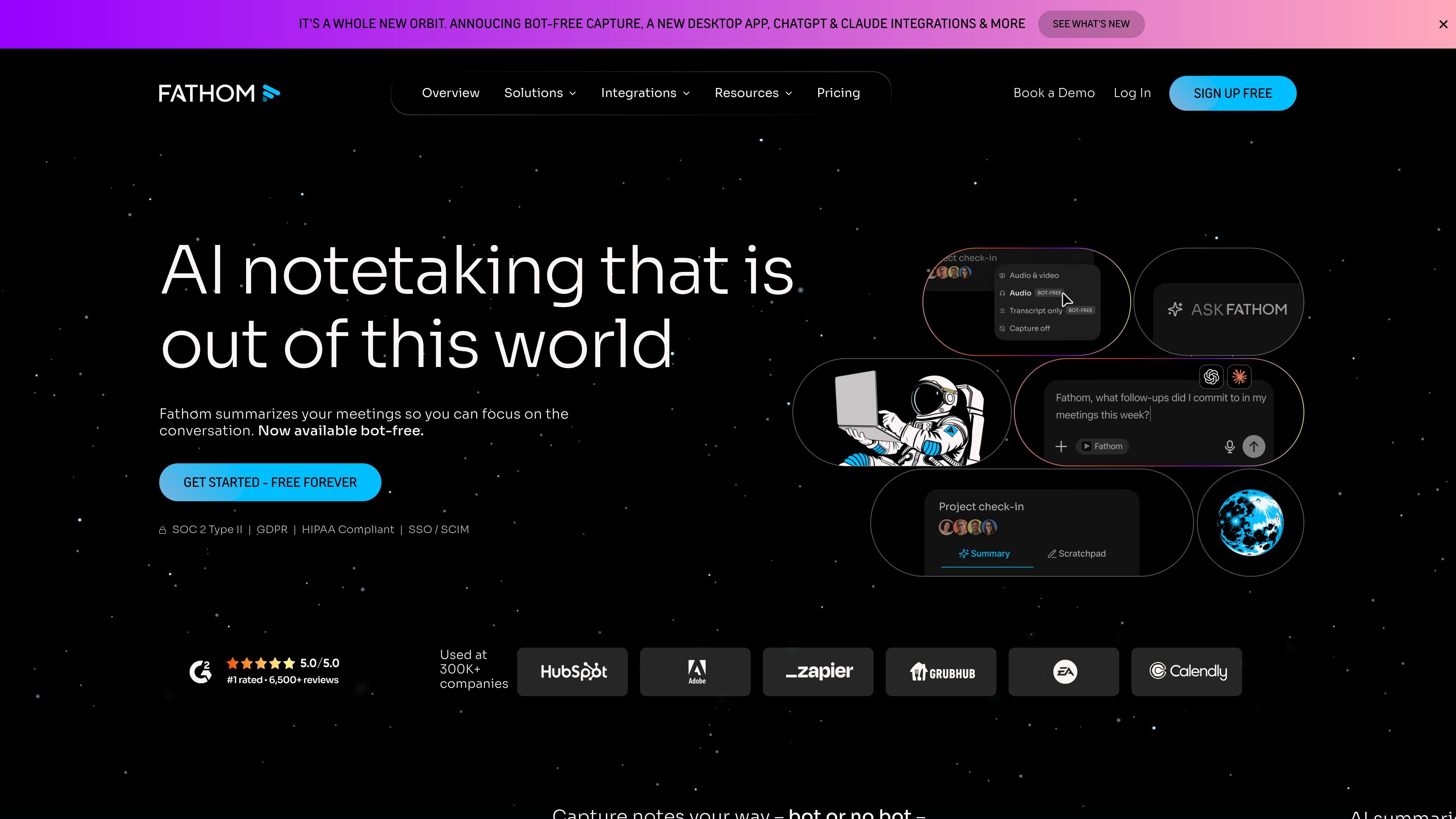Image resolution: width=1456 pixels, height=819 pixels.
Task: Click the ChatGPT icon above the prompt
Action: [x=1211, y=377]
